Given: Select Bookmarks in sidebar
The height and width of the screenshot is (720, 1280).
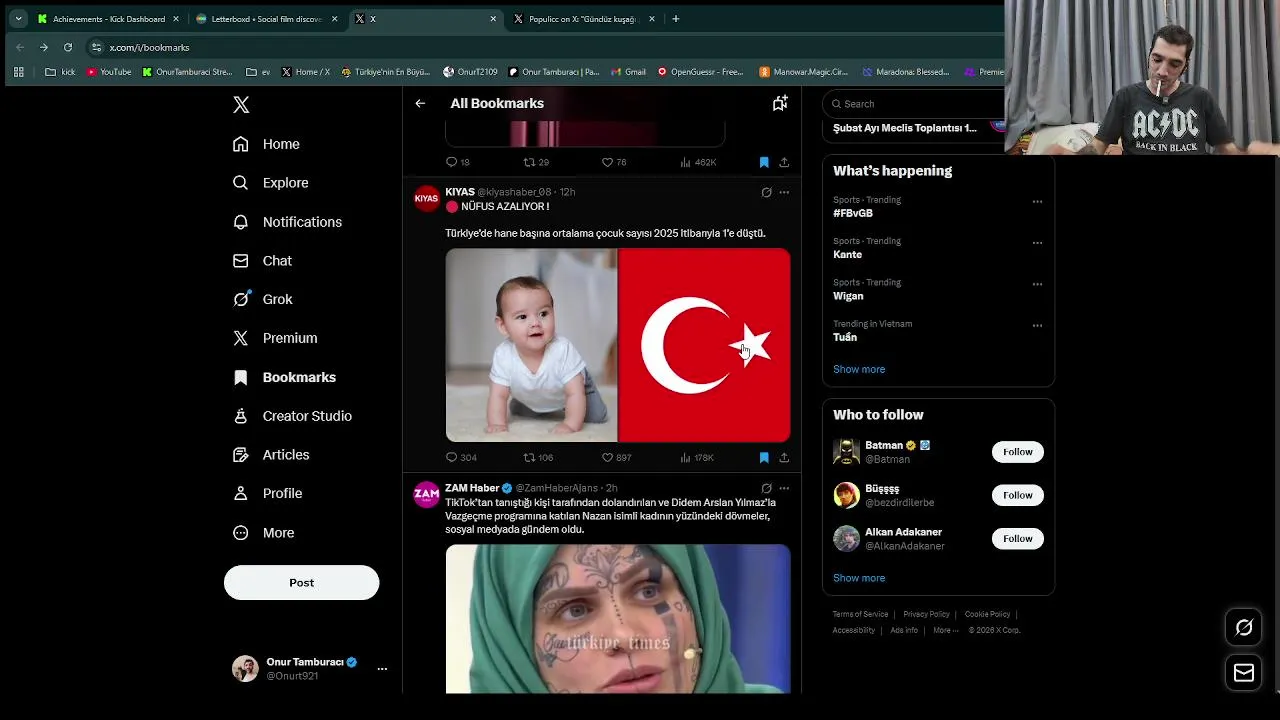Looking at the screenshot, I should pos(284,377).
